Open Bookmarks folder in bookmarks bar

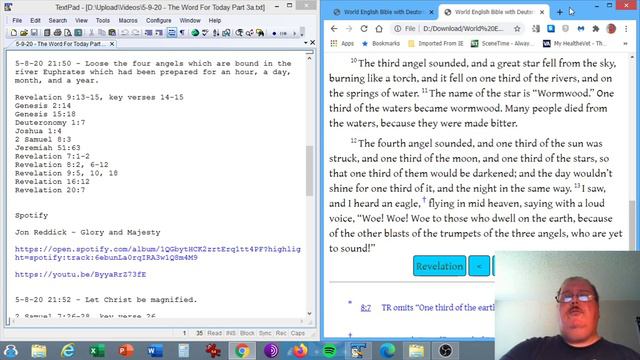click(381, 43)
